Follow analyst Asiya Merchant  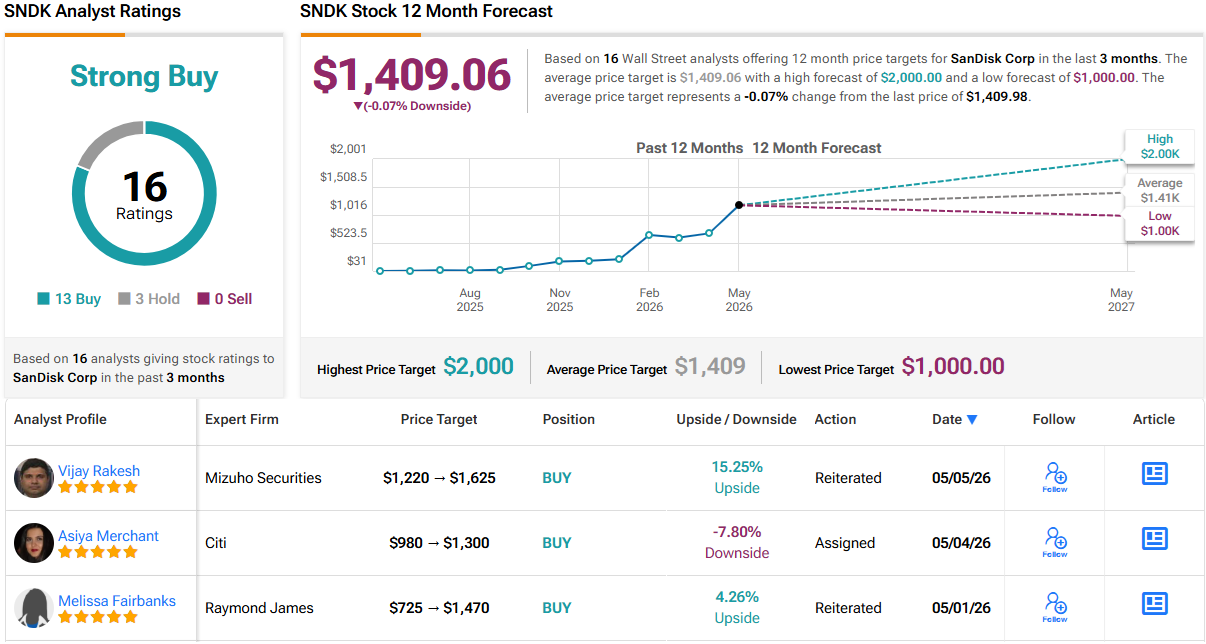(1054, 541)
